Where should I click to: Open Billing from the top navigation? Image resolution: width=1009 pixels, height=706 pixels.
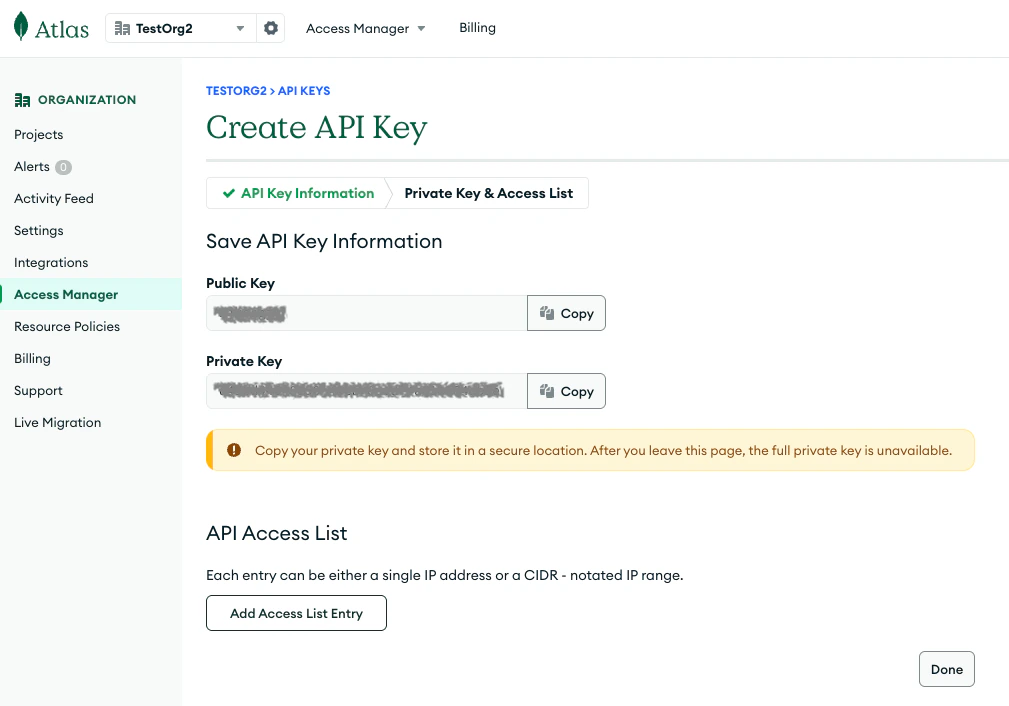477,28
